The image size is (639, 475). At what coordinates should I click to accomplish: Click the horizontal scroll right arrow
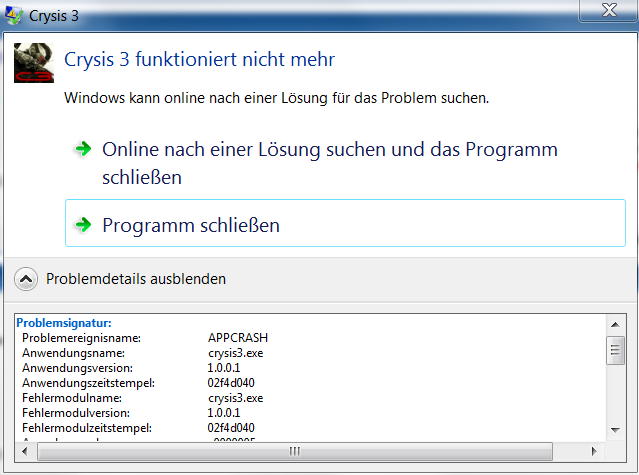click(593, 451)
